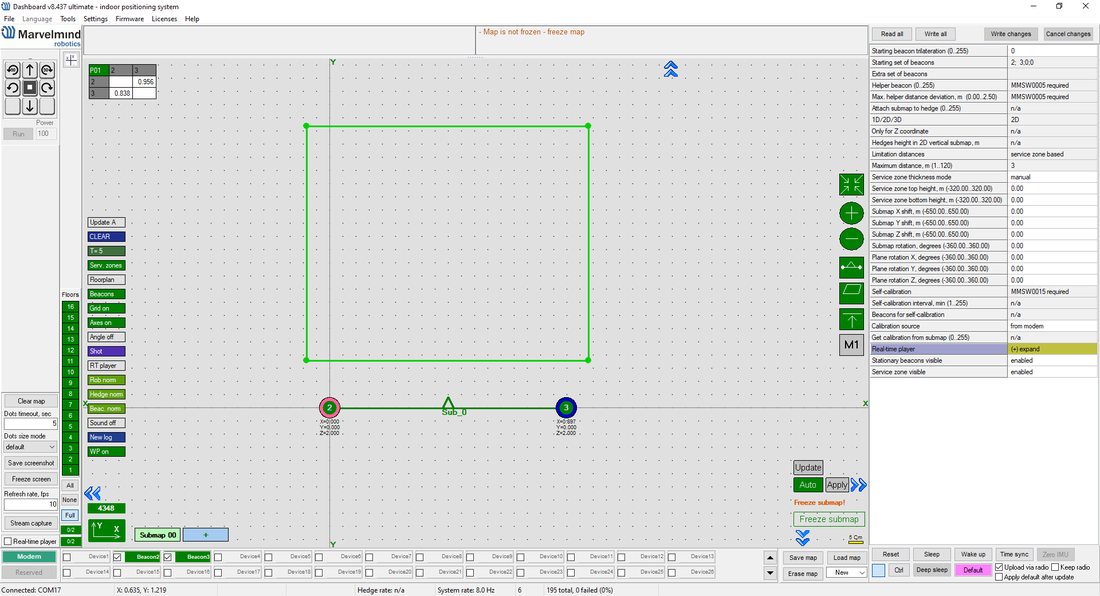Click the M1 map mode icon
The image size is (1100, 596).
point(852,344)
